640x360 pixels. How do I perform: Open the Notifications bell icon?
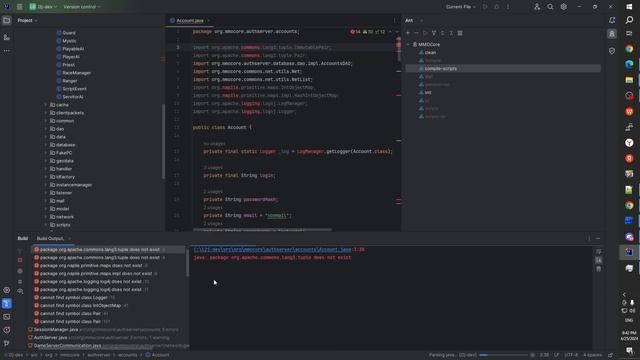coord(612,20)
